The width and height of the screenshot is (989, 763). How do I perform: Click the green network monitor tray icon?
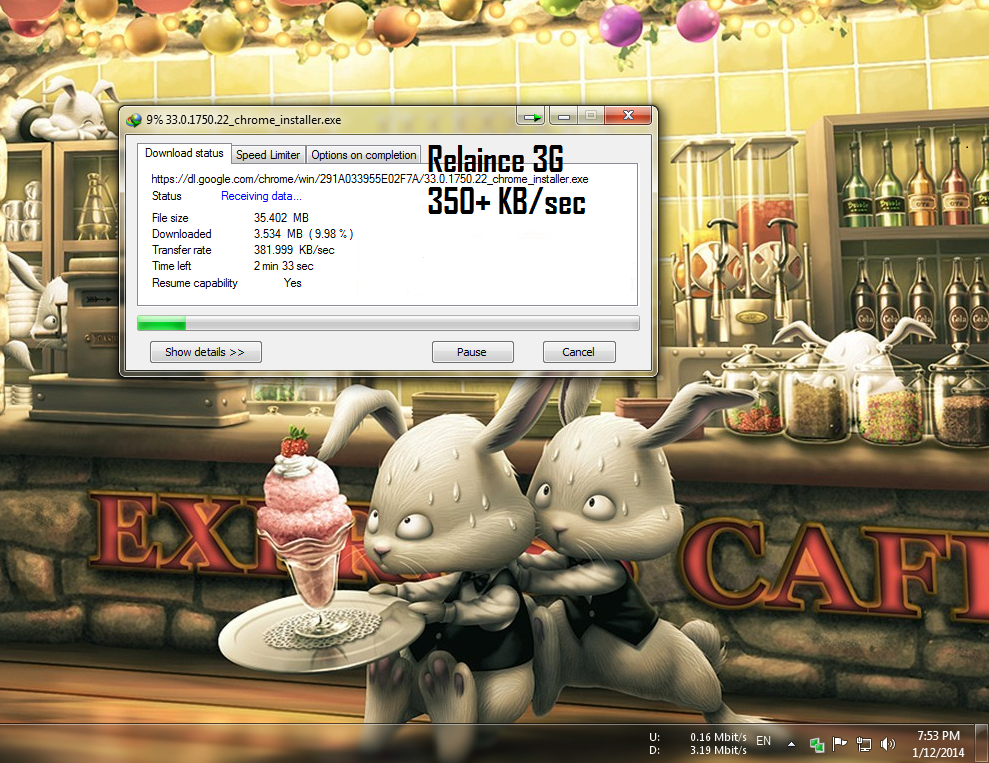click(x=817, y=745)
